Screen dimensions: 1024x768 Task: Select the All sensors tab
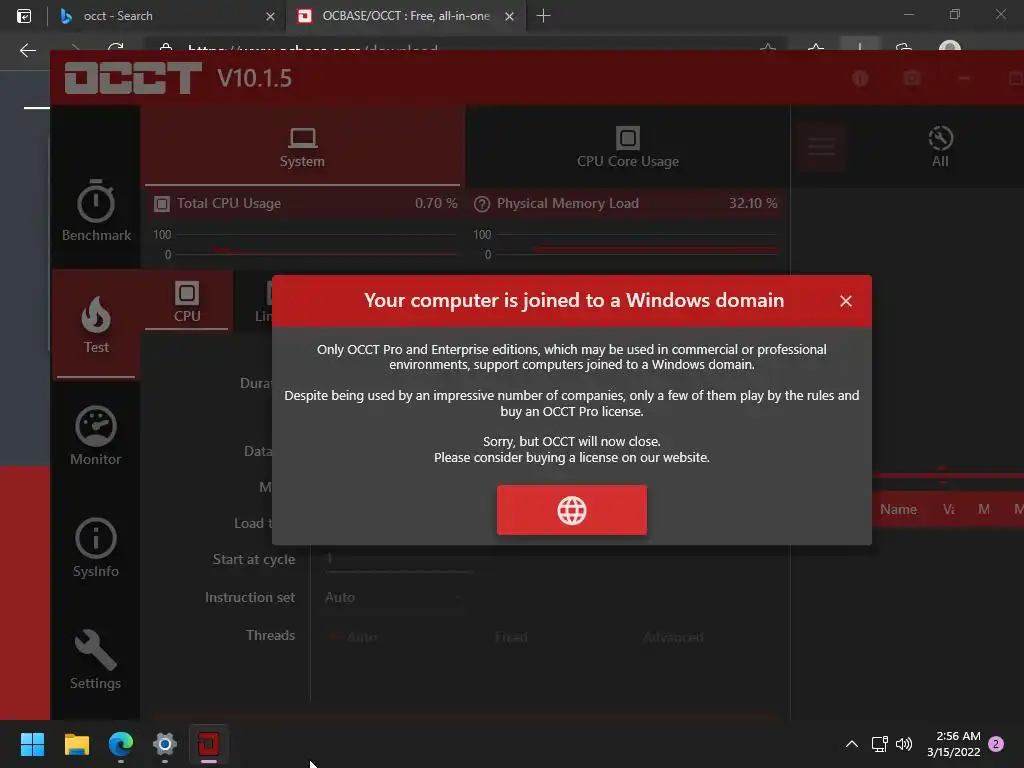[940, 147]
